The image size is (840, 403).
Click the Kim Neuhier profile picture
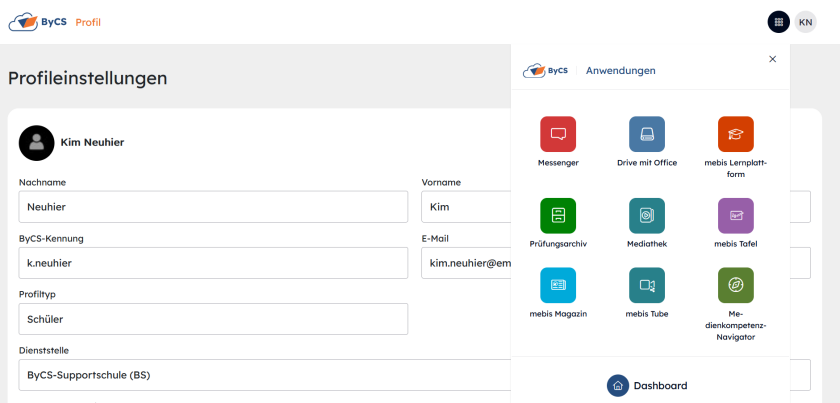36,143
